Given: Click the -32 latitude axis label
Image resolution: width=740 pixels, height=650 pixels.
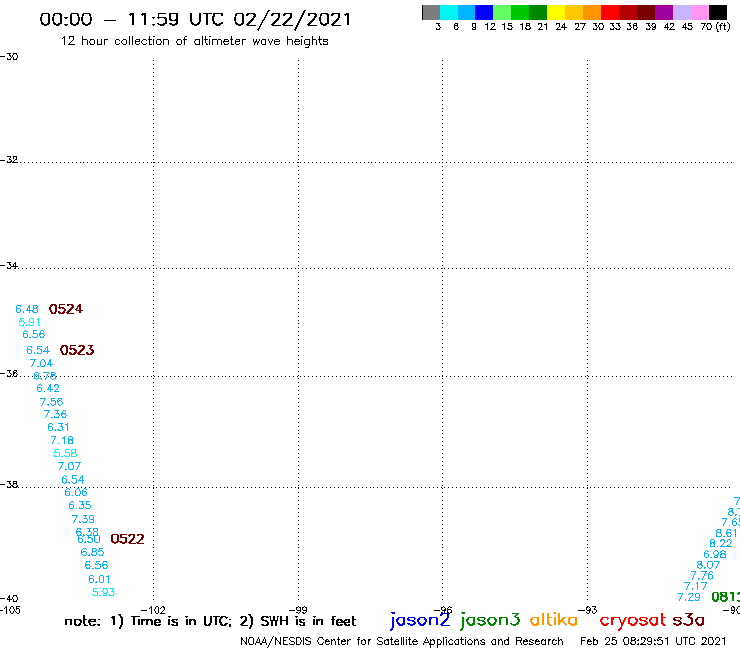Looking at the screenshot, I should point(9,160).
